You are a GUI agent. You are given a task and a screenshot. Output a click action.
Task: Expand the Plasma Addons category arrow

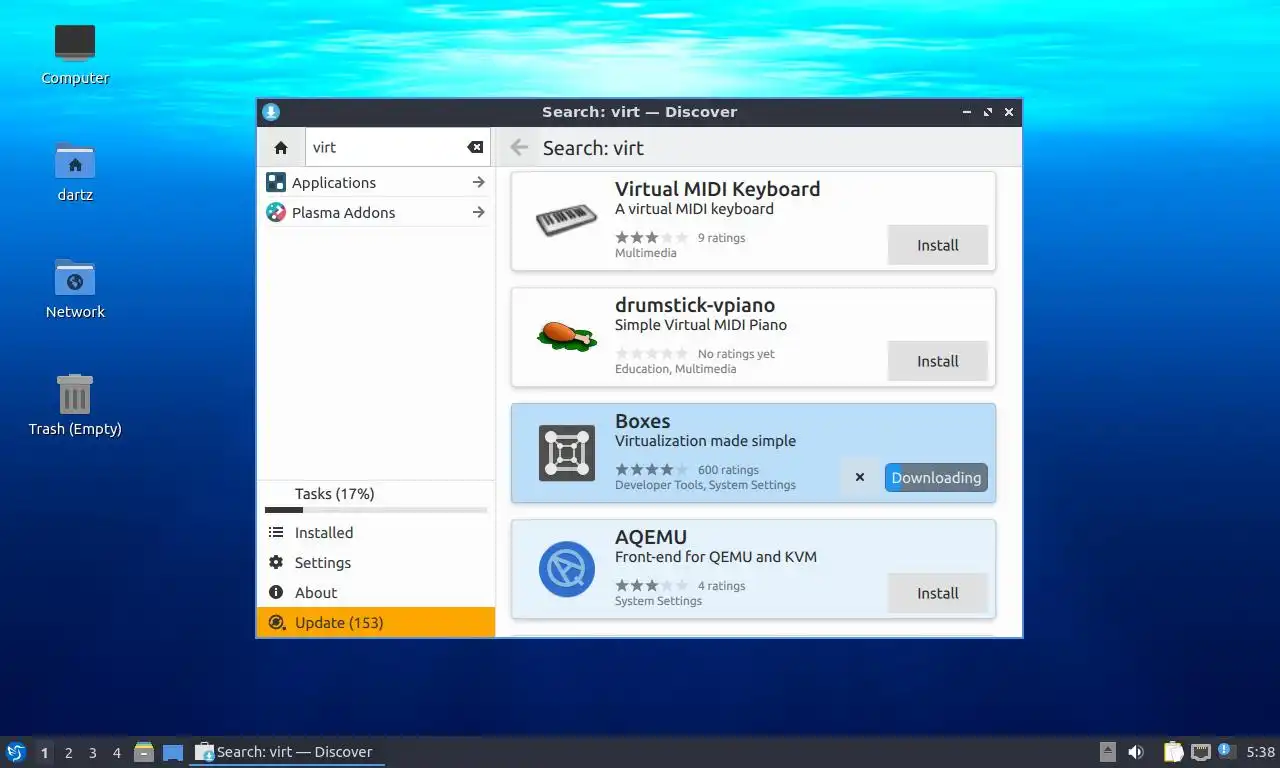[x=478, y=213]
